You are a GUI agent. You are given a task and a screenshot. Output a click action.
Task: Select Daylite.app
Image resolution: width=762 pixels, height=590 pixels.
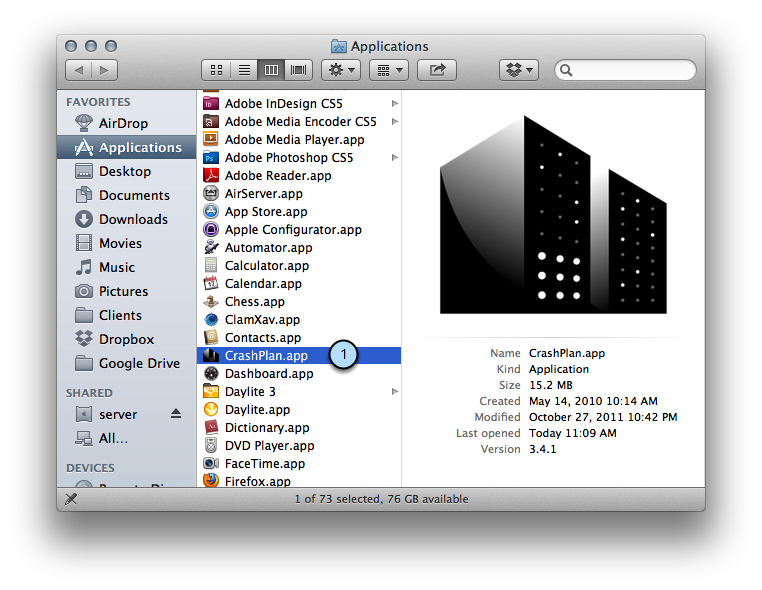tap(299, 409)
